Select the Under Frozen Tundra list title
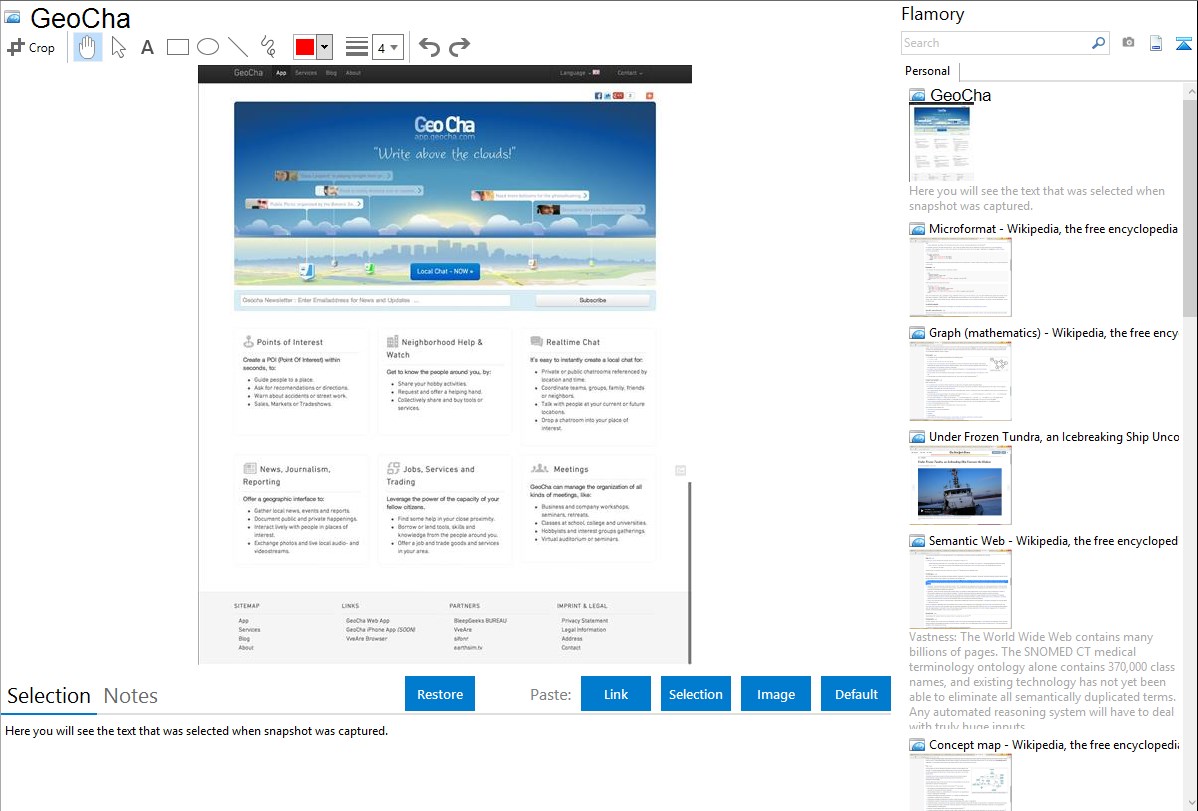Viewport: 1198px width, 811px height. pos(1054,436)
